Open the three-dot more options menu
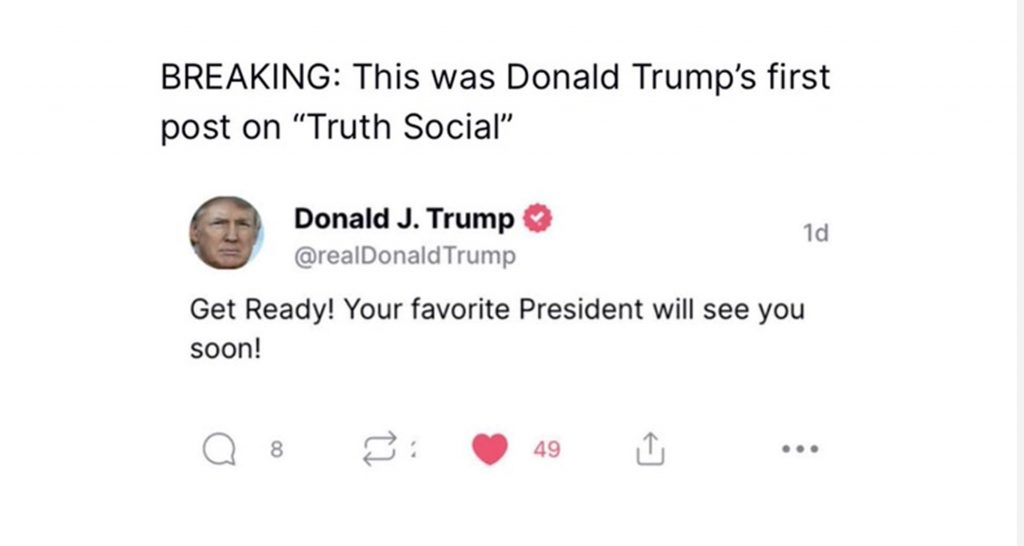1024x546 pixels. click(x=800, y=451)
